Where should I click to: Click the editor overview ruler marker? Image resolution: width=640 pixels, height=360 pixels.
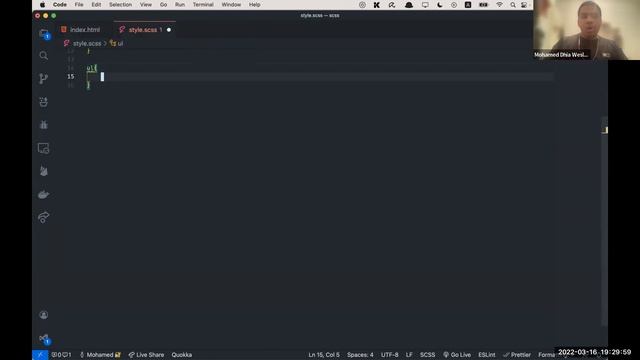(x=605, y=130)
